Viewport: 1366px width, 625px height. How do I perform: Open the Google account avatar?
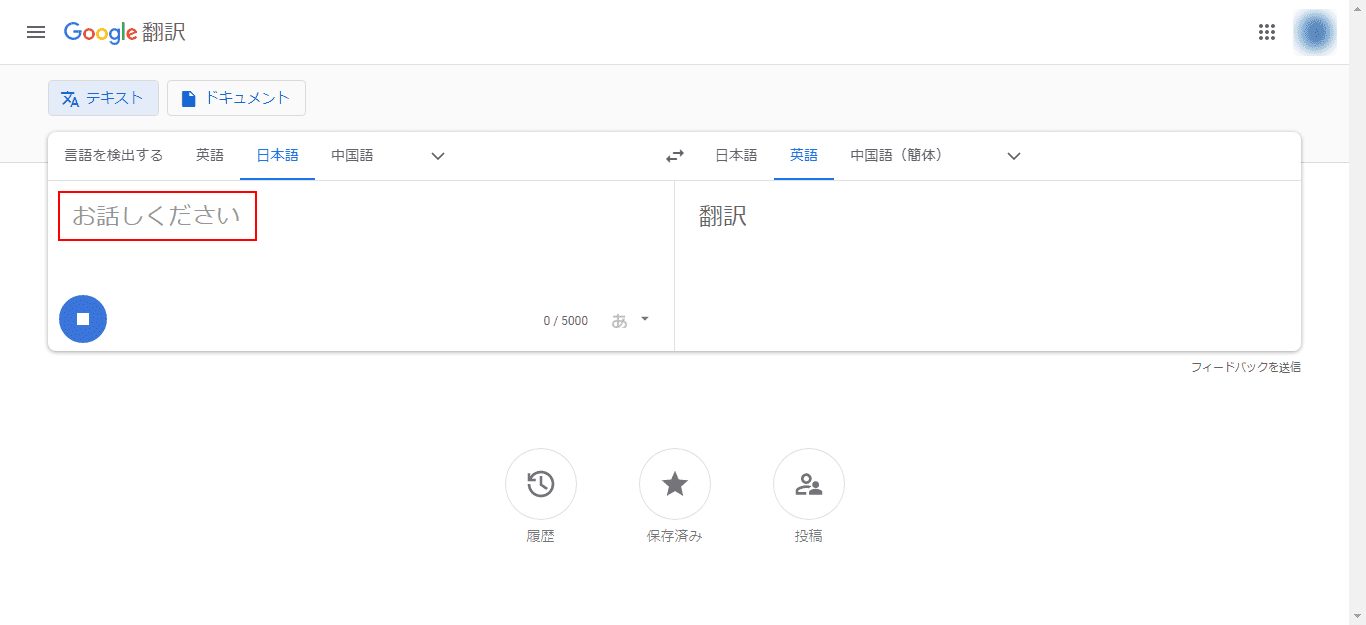click(1315, 32)
